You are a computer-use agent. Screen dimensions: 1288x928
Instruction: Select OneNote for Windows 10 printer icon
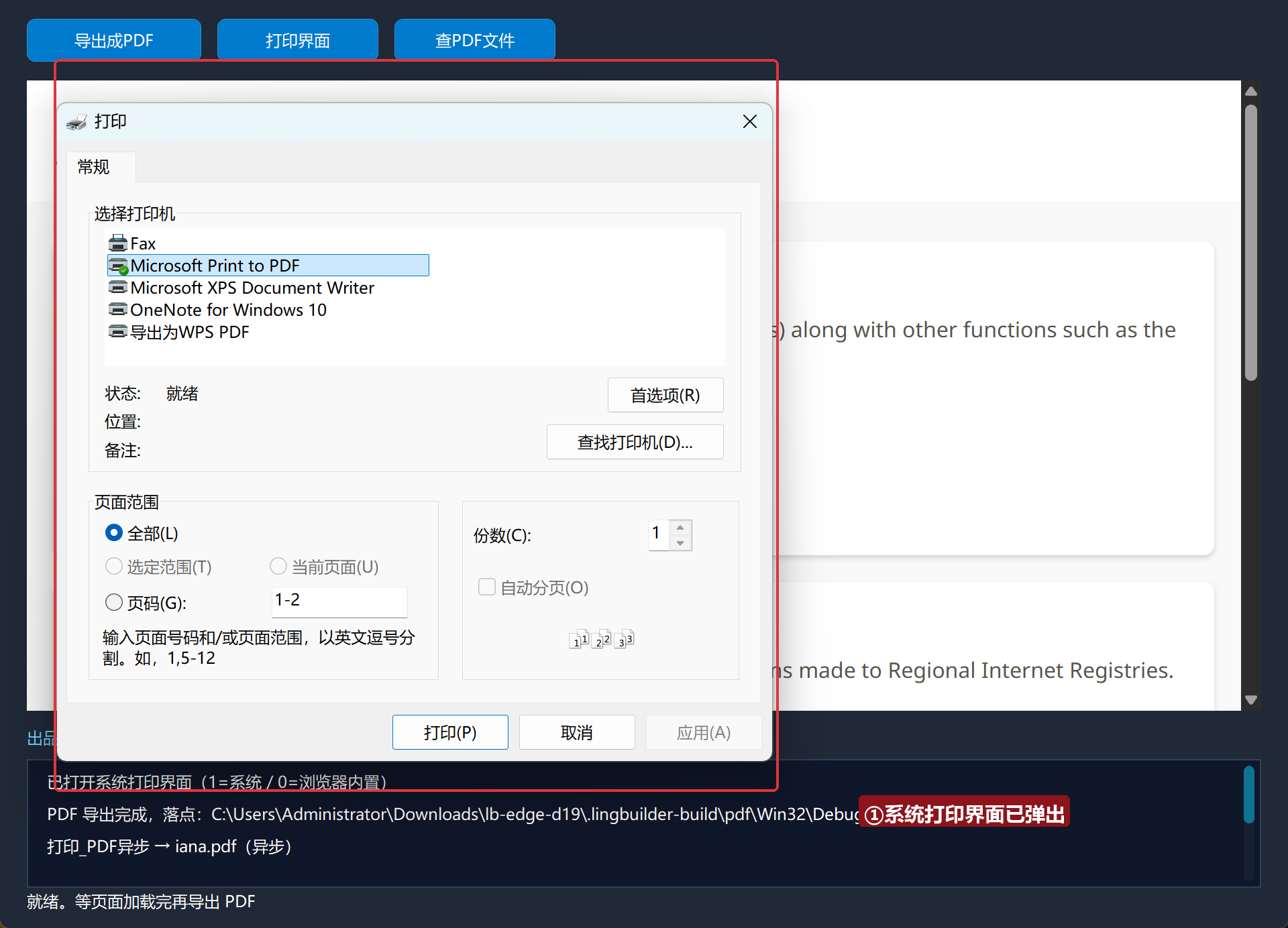click(118, 310)
